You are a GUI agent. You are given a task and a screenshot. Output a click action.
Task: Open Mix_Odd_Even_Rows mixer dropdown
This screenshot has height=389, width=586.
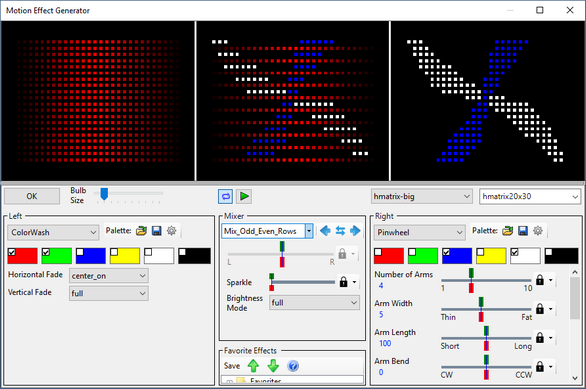pos(267,231)
